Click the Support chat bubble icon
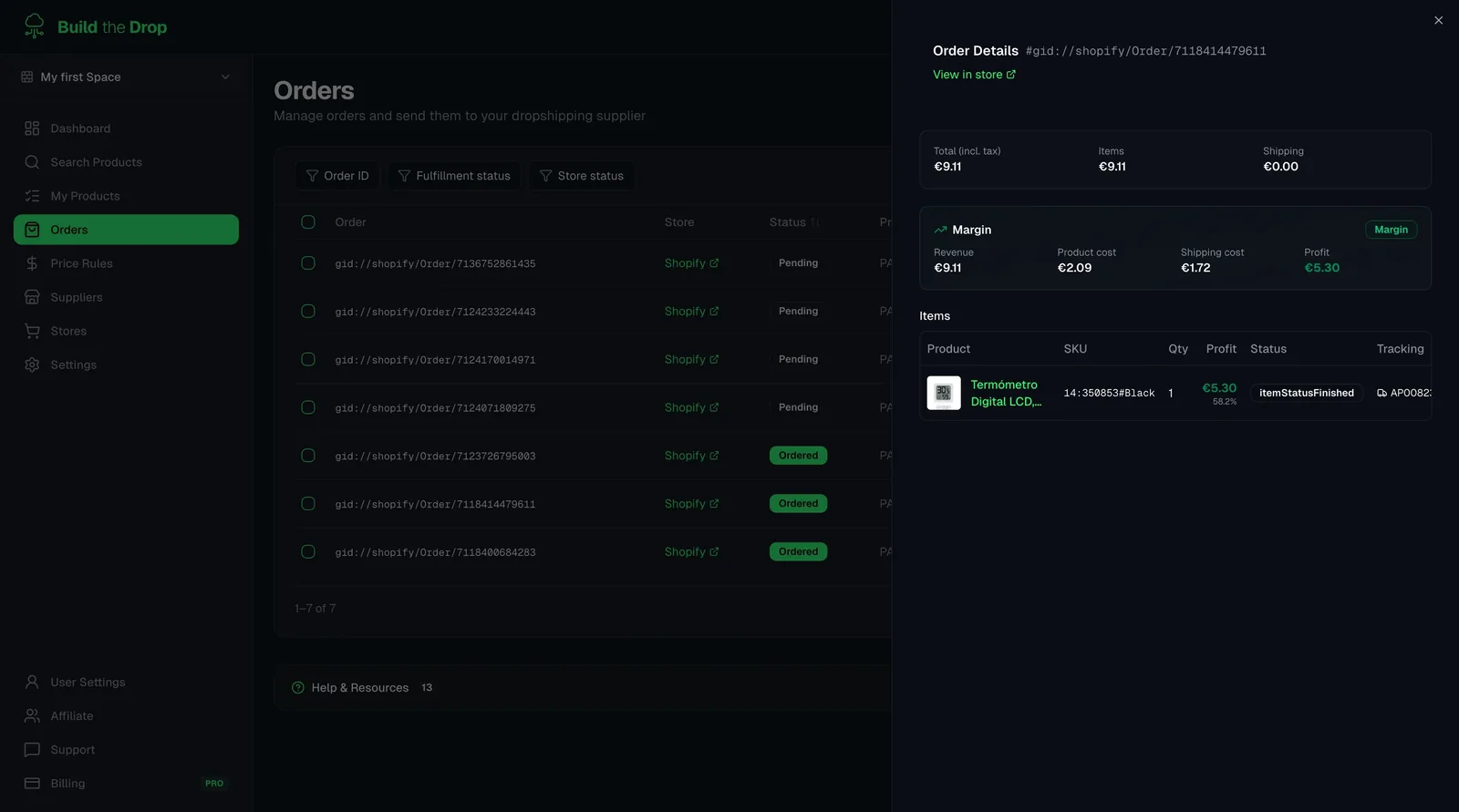This screenshot has height=812, width=1459. click(x=32, y=749)
